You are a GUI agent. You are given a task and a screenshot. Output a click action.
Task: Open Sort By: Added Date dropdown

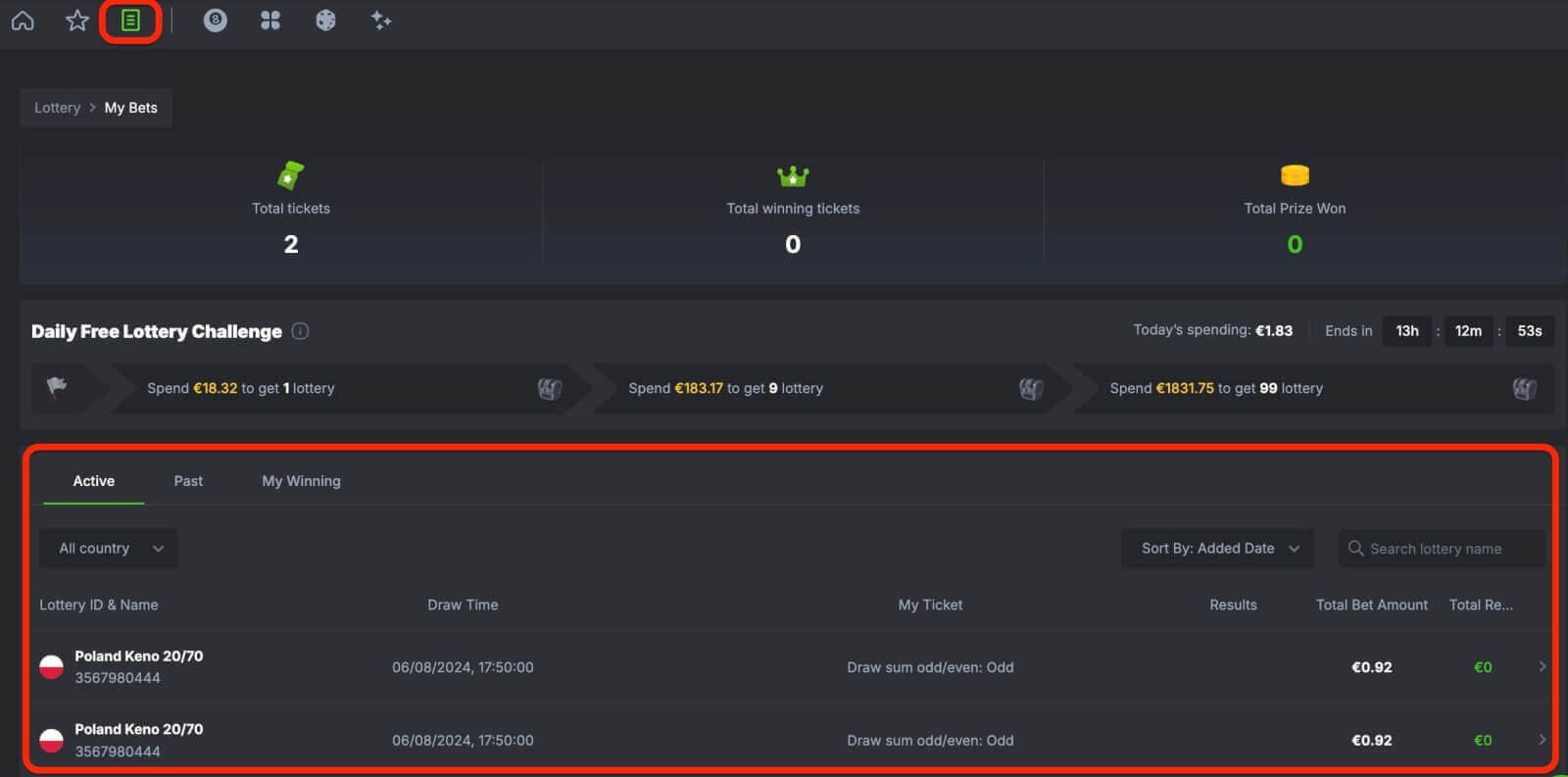[1218, 549]
